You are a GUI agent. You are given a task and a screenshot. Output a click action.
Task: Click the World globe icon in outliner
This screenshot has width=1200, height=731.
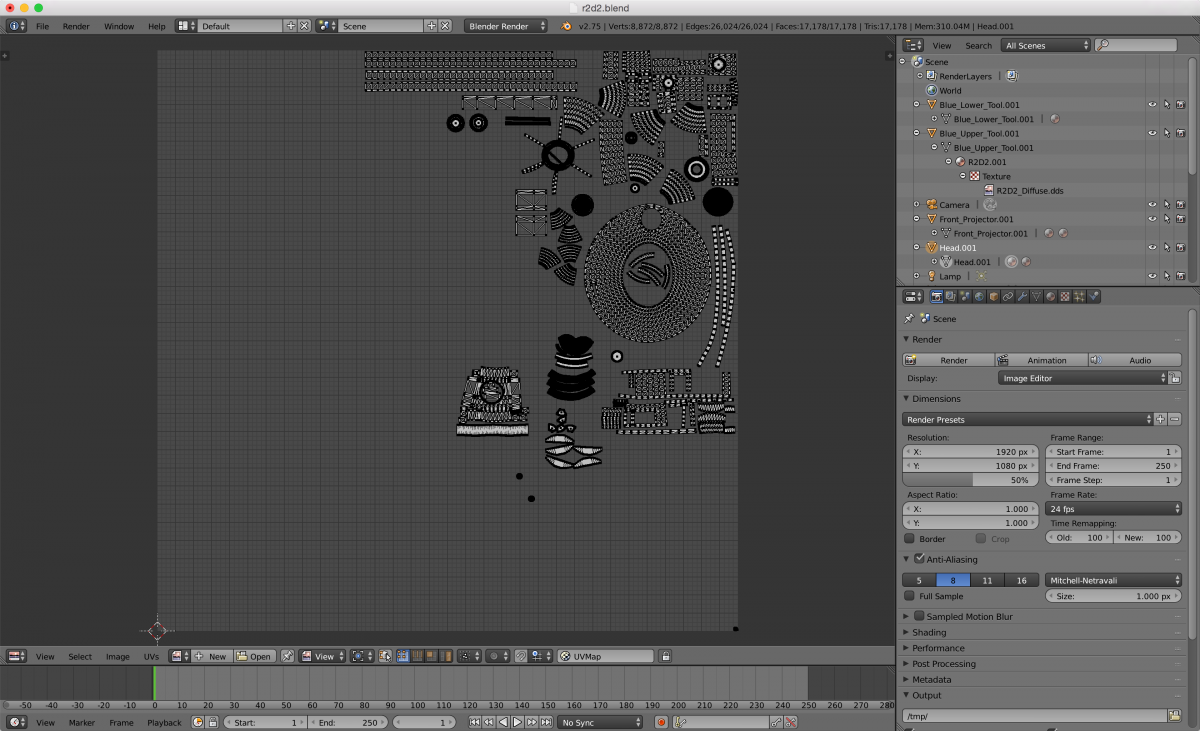[x=932, y=91]
